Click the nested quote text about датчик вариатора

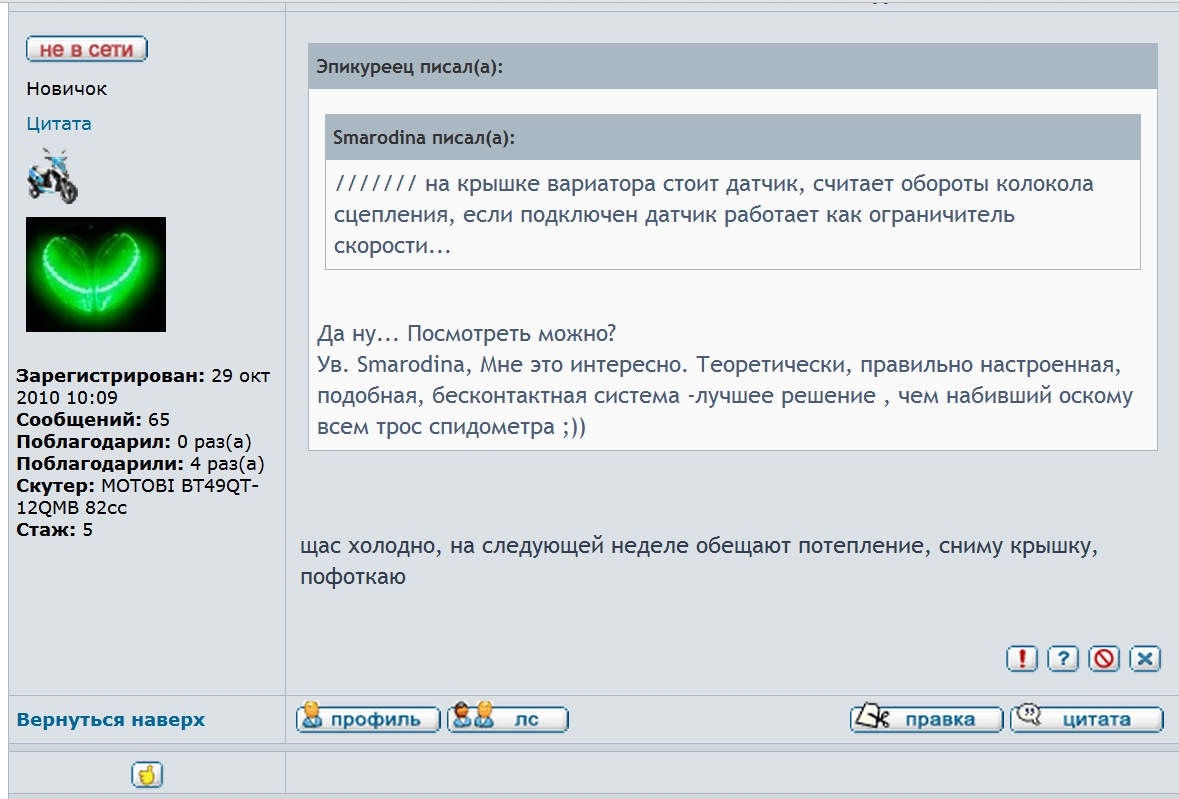(x=715, y=215)
